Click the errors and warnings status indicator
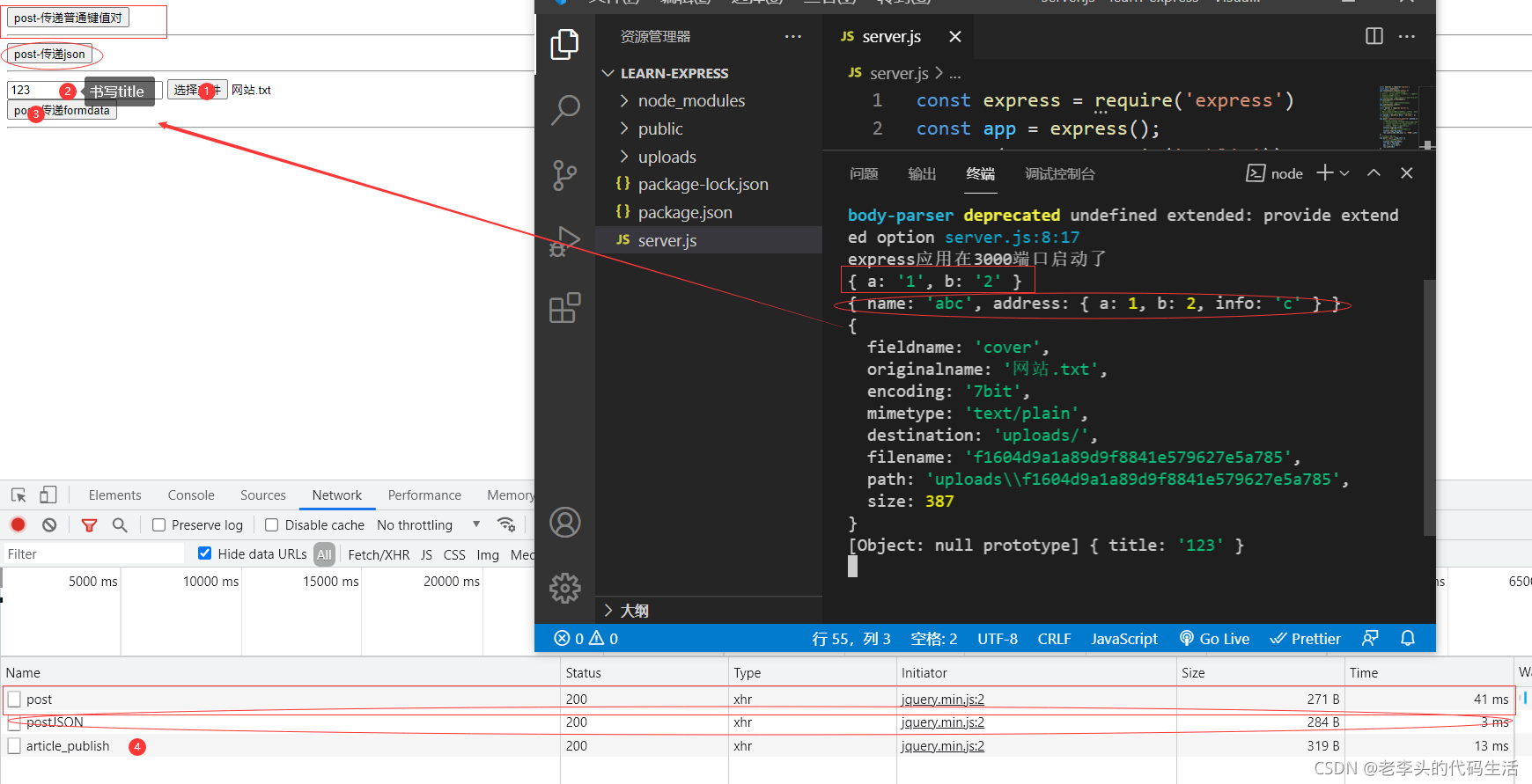Screen dimensions: 1532x784 click(x=586, y=638)
